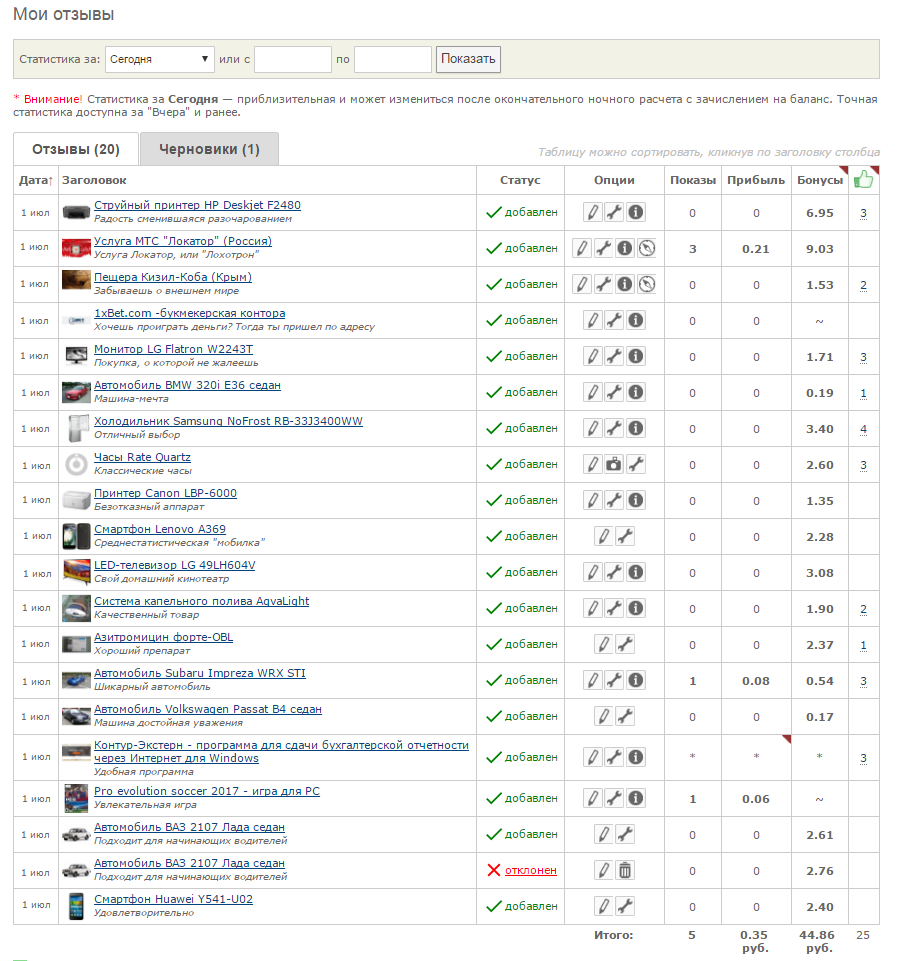Click the subtitle "Радость сменившаяся разочарованием"
This screenshot has height=961, width=908.
point(193,219)
